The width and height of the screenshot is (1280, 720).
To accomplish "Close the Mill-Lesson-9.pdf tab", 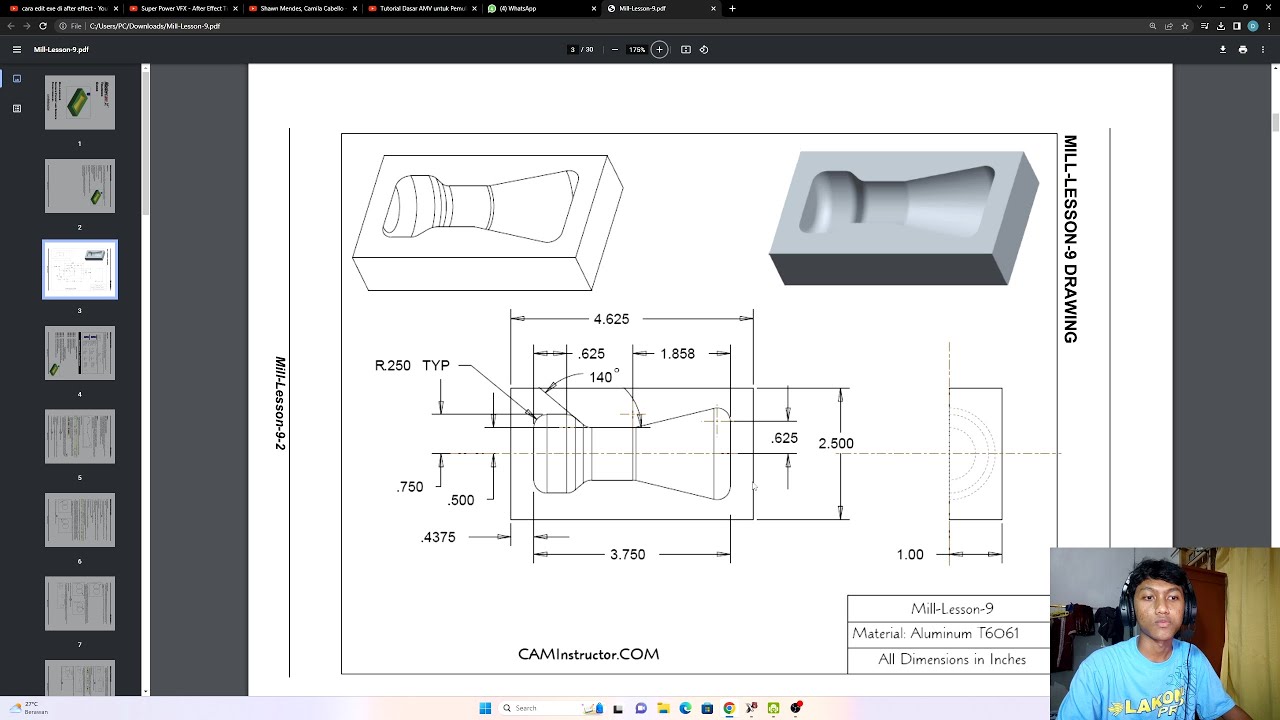I will [x=713, y=8].
